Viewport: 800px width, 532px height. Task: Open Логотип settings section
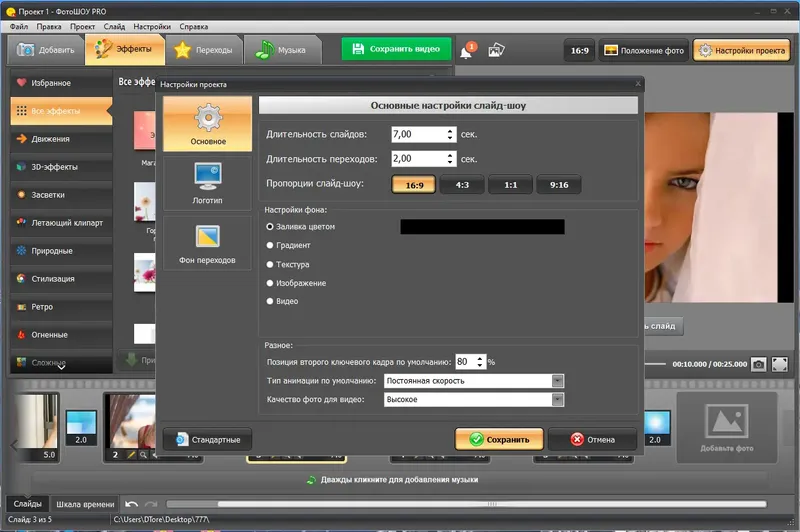207,184
